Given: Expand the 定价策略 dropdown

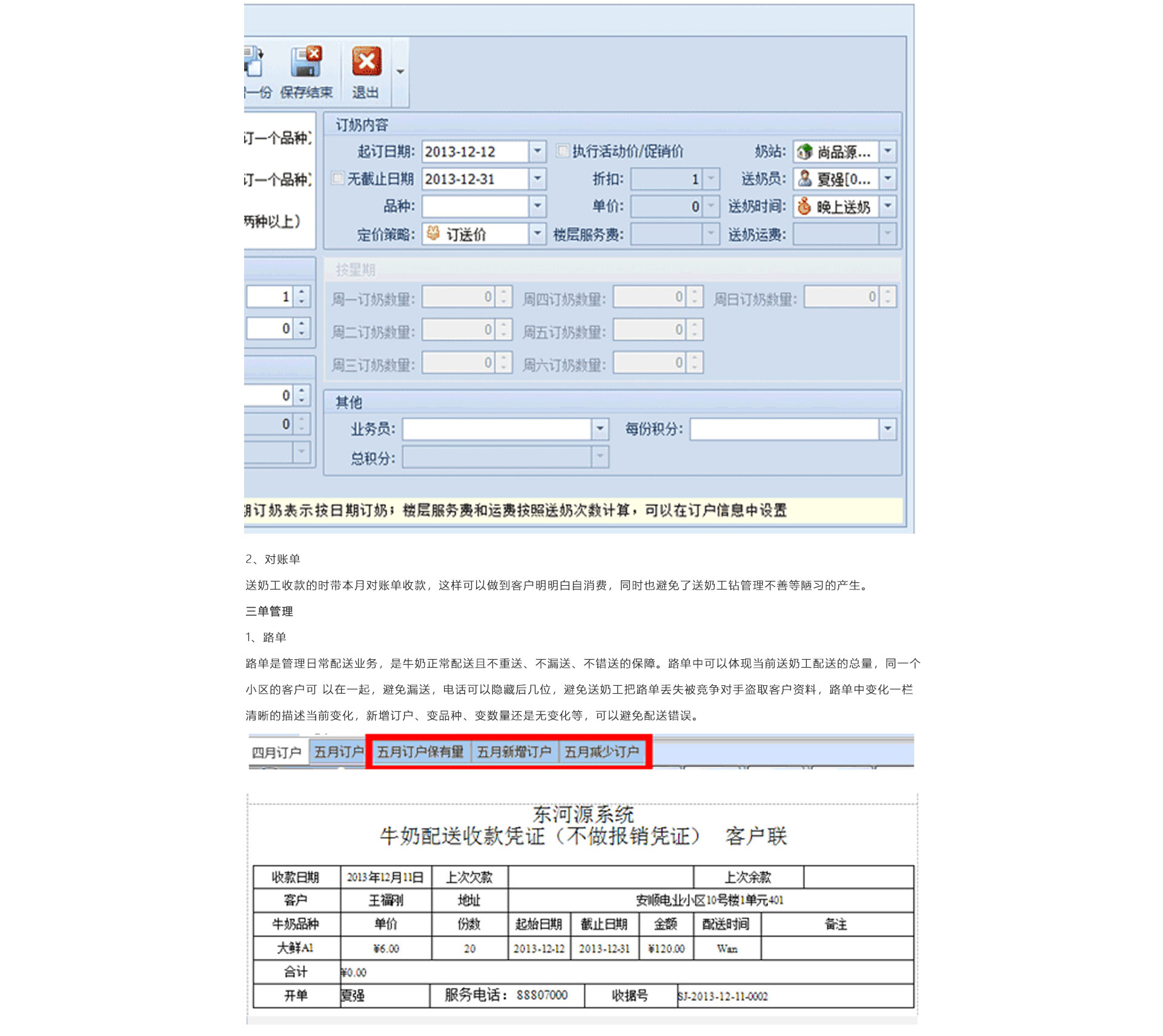Looking at the screenshot, I should (537, 233).
